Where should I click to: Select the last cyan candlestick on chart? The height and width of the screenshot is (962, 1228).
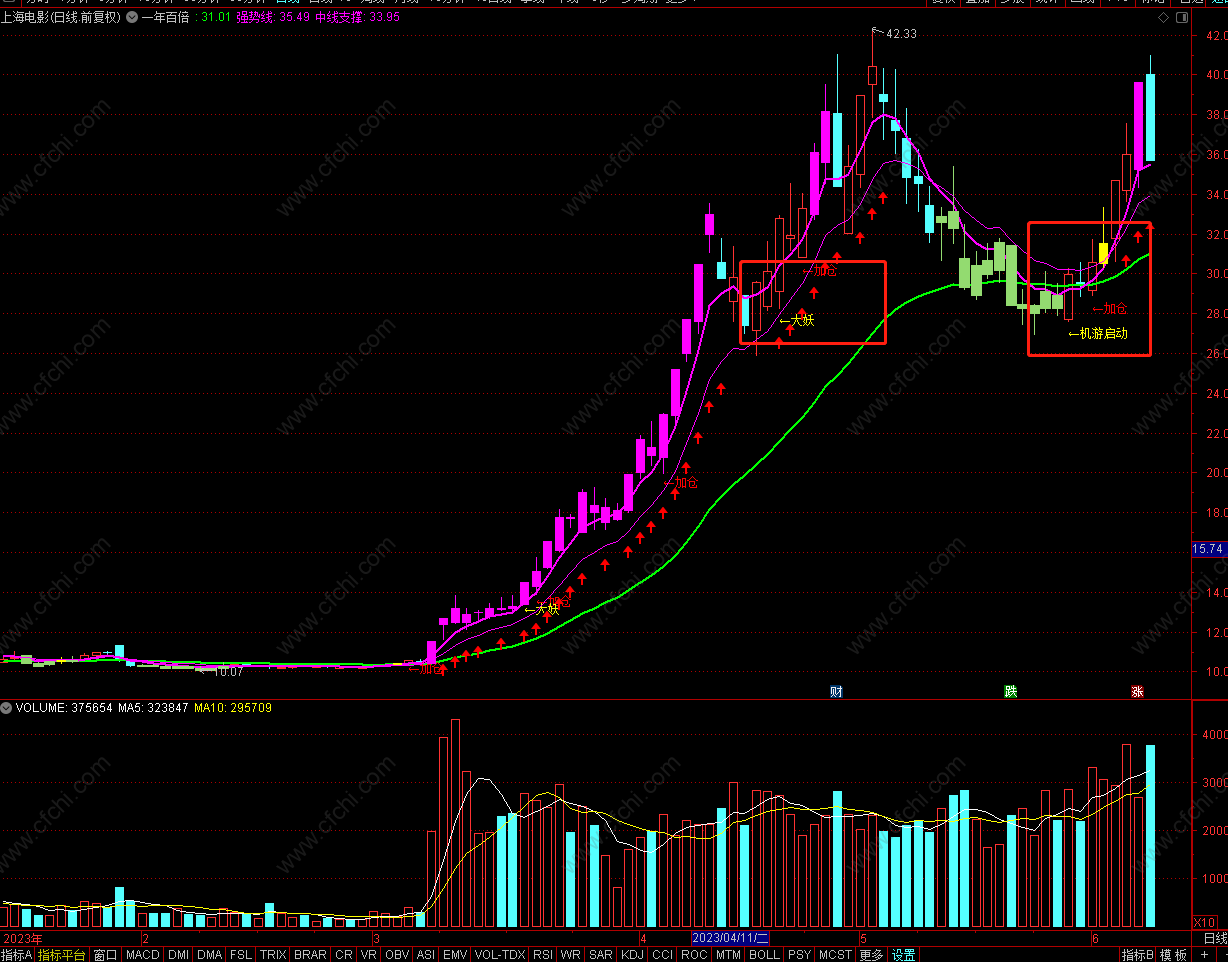[1150, 117]
